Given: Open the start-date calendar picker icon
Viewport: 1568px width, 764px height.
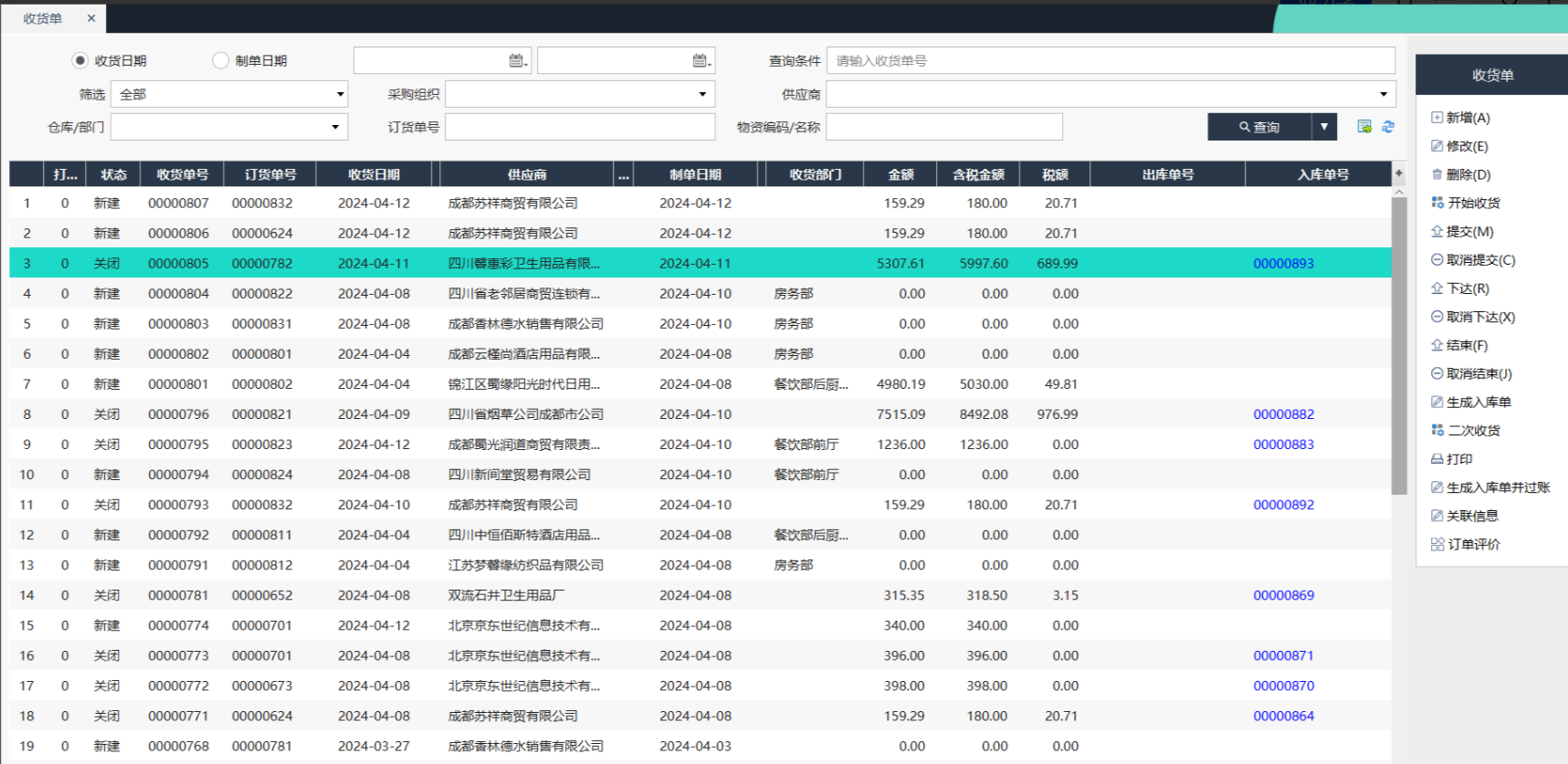Looking at the screenshot, I should click(518, 61).
